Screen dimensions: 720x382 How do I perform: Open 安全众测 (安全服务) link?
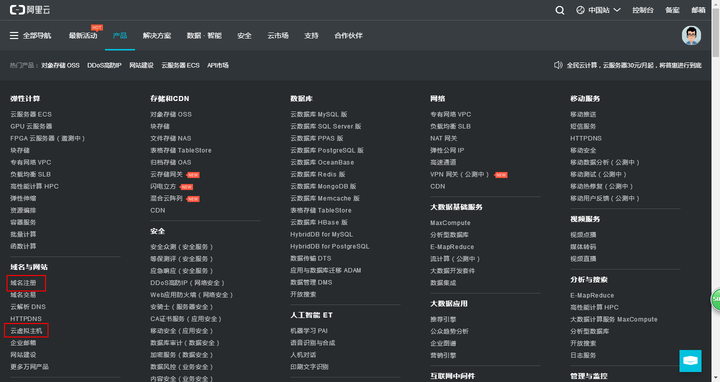click(181, 247)
